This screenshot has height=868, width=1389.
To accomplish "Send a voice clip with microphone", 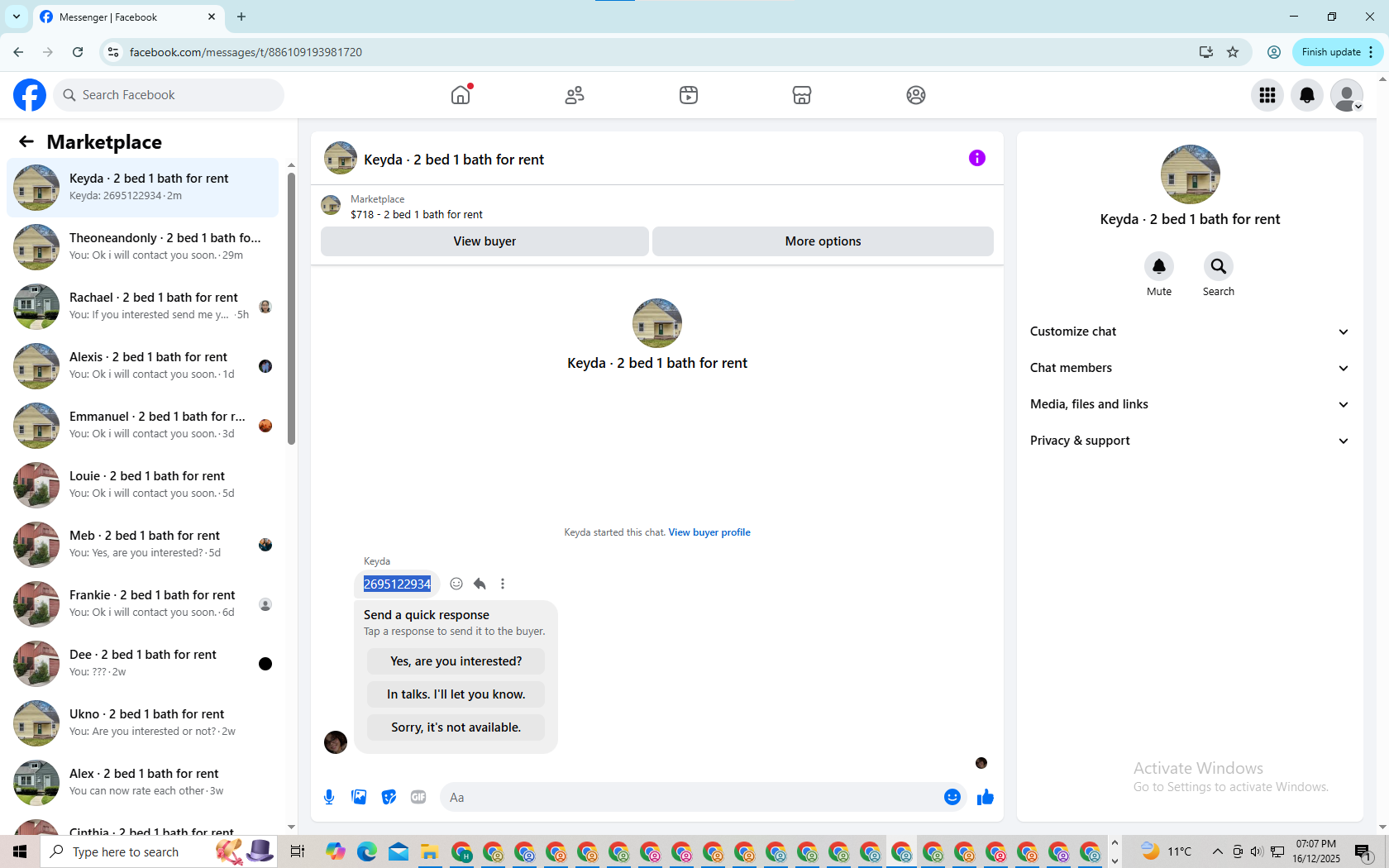I will (x=329, y=797).
